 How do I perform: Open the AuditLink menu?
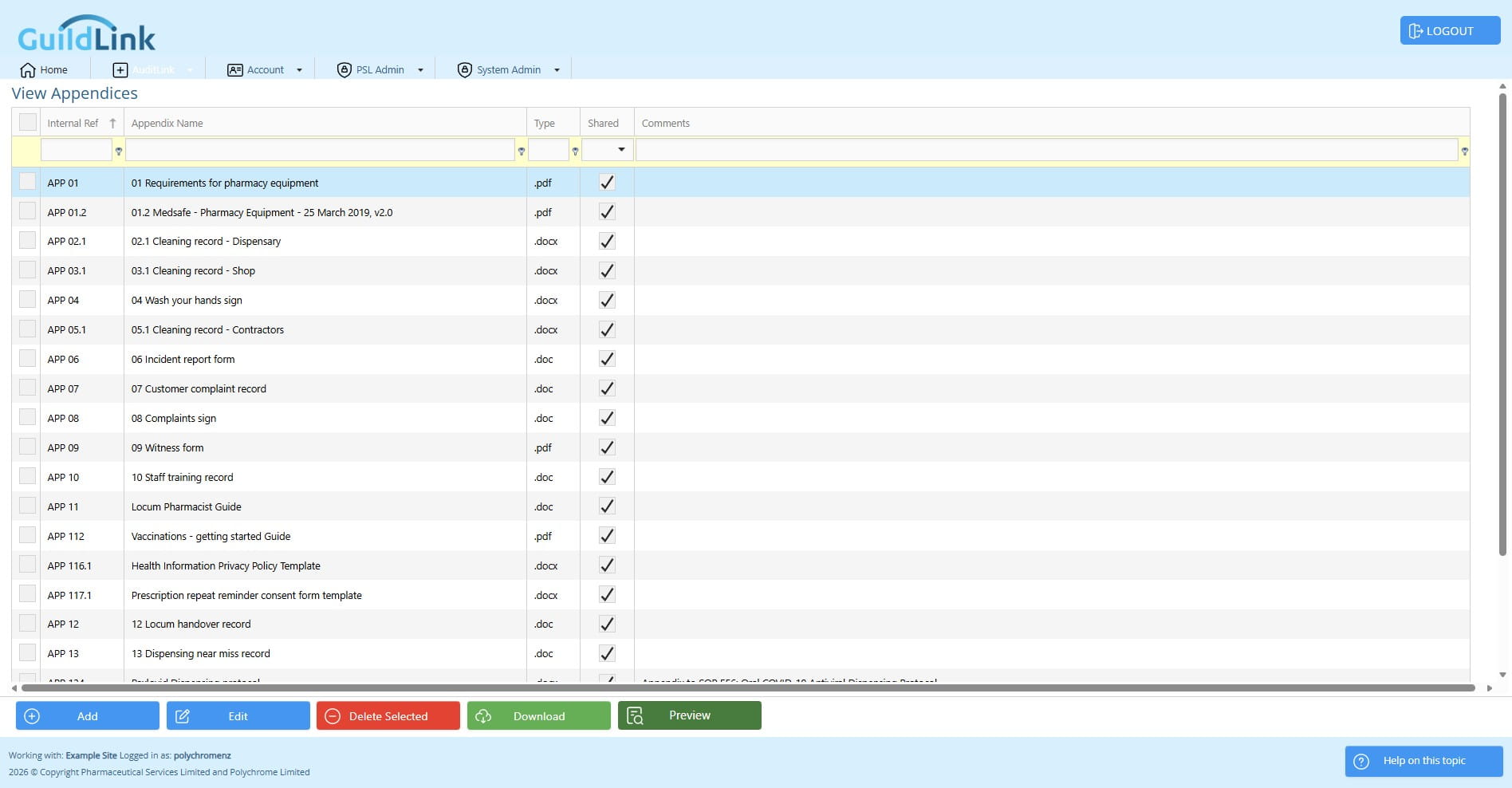click(153, 70)
